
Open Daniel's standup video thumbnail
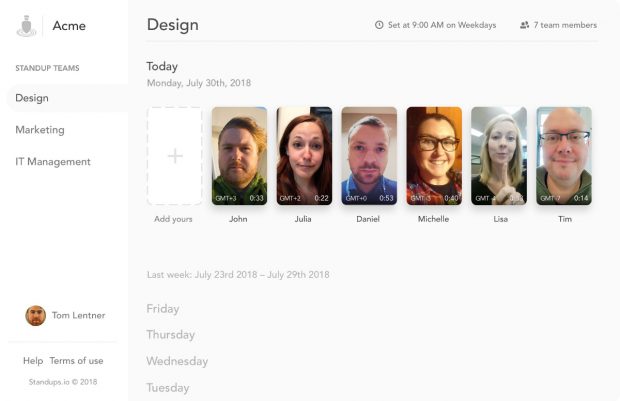coord(369,156)
